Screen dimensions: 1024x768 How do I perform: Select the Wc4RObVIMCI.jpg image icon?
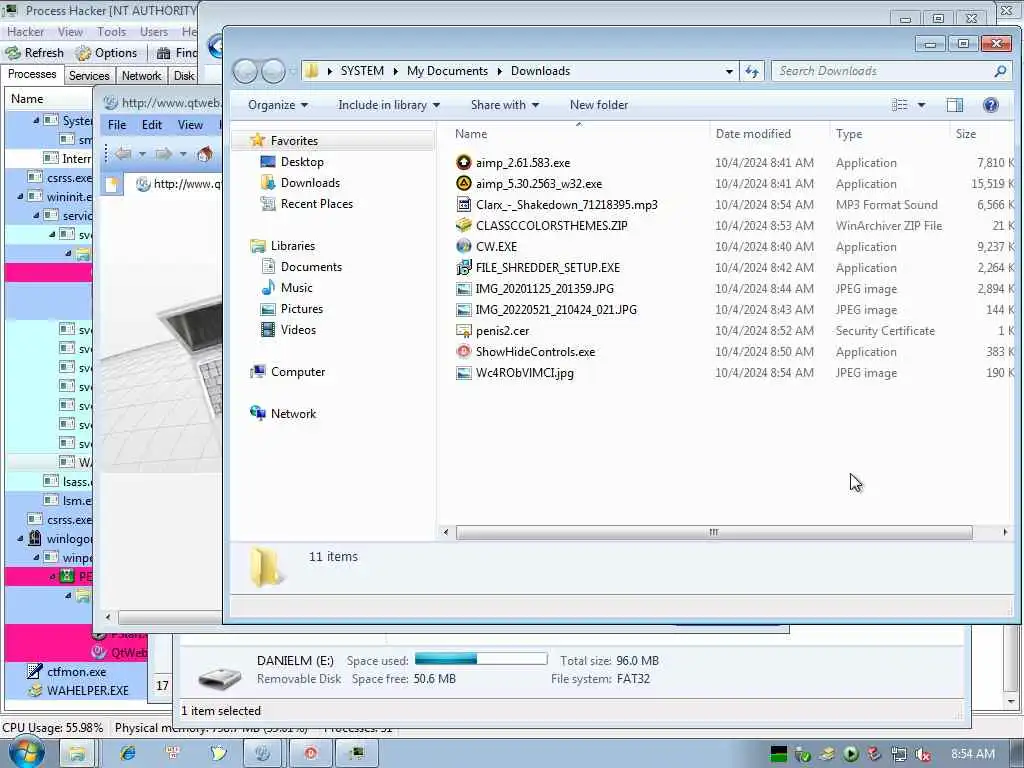coord(464,373)
